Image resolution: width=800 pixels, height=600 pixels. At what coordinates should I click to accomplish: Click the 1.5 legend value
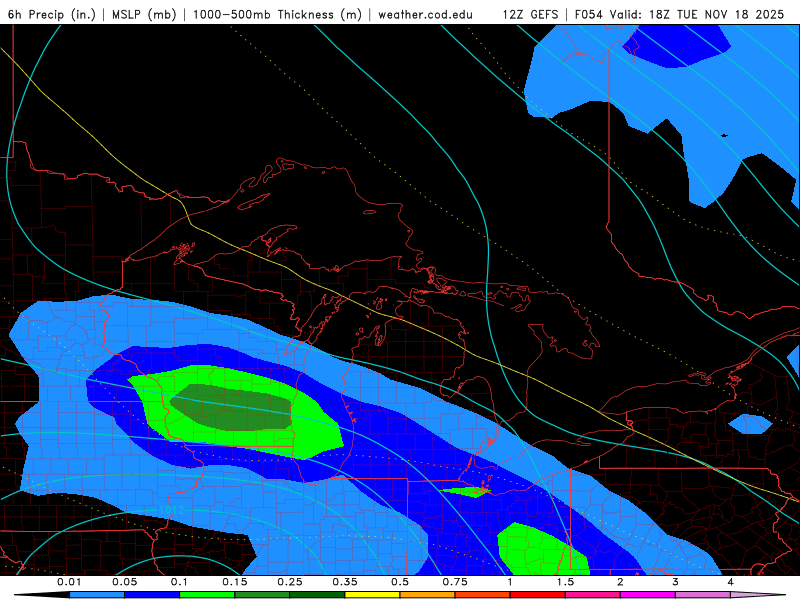click(x=565, y=582)
